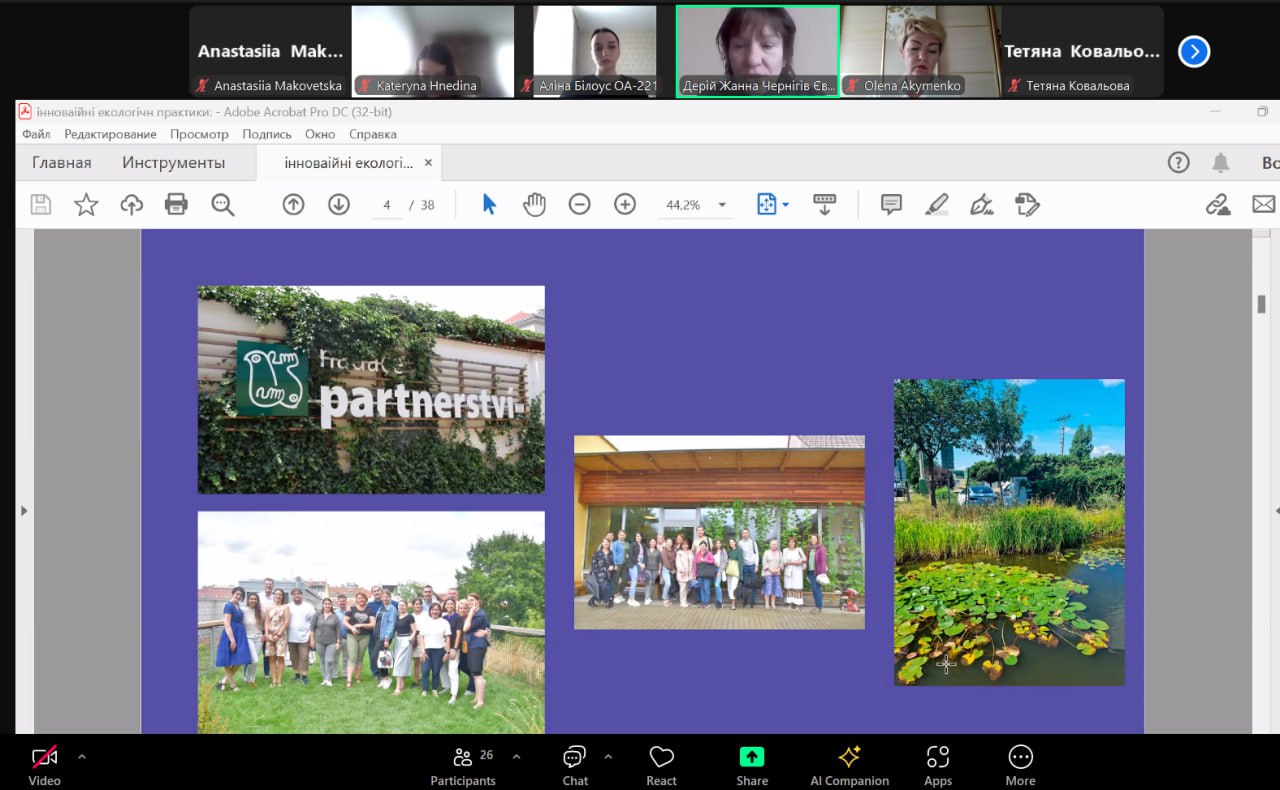
Task: Expand video options chevron next to Video
Action: click(82, 756)
